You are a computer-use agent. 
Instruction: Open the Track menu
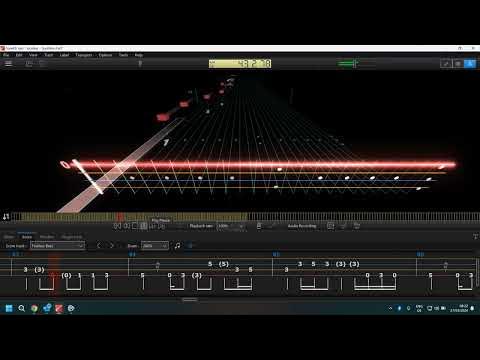(x=49, y=55)
